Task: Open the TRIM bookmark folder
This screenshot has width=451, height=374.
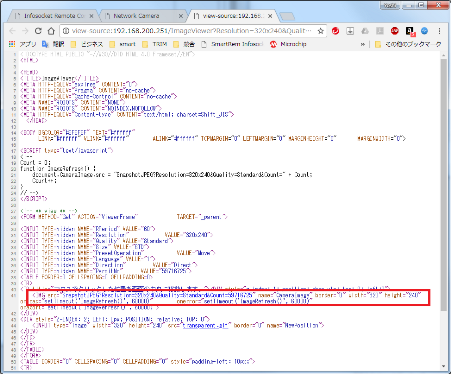Action: pos(155,44)
